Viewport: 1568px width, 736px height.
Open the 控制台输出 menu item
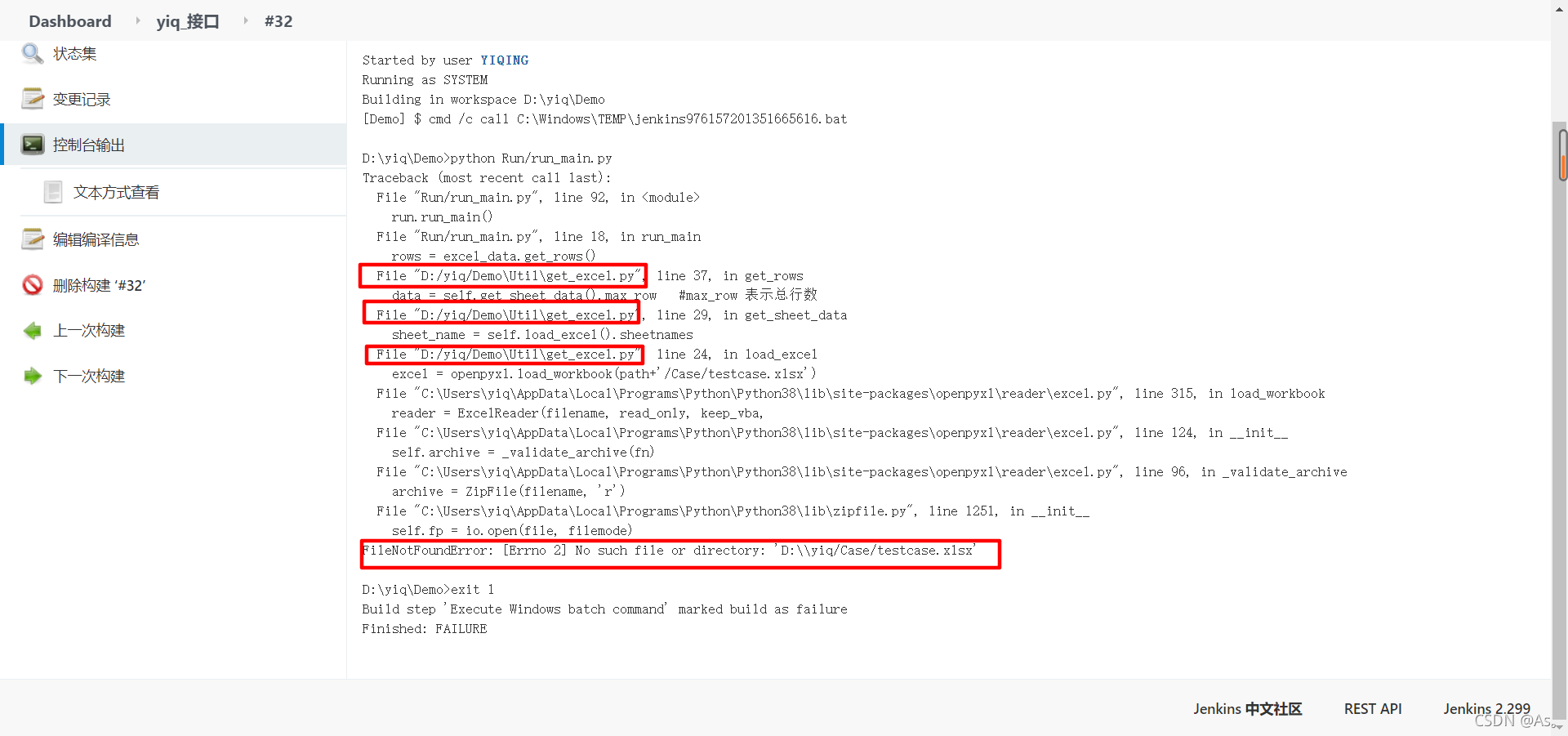point(89,145)
